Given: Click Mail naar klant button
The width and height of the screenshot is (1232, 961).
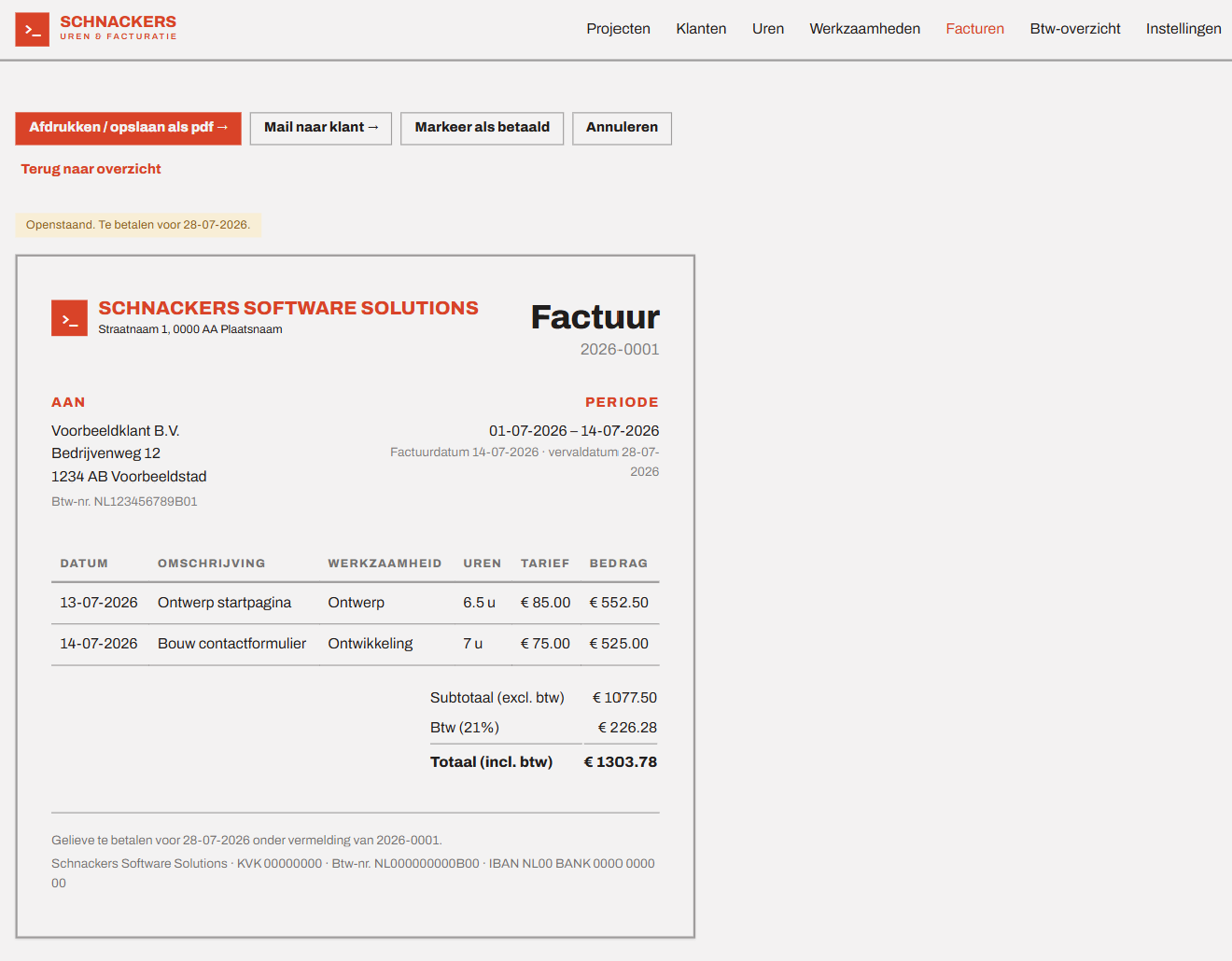Looking at the screenshot, I should (321, 128).
